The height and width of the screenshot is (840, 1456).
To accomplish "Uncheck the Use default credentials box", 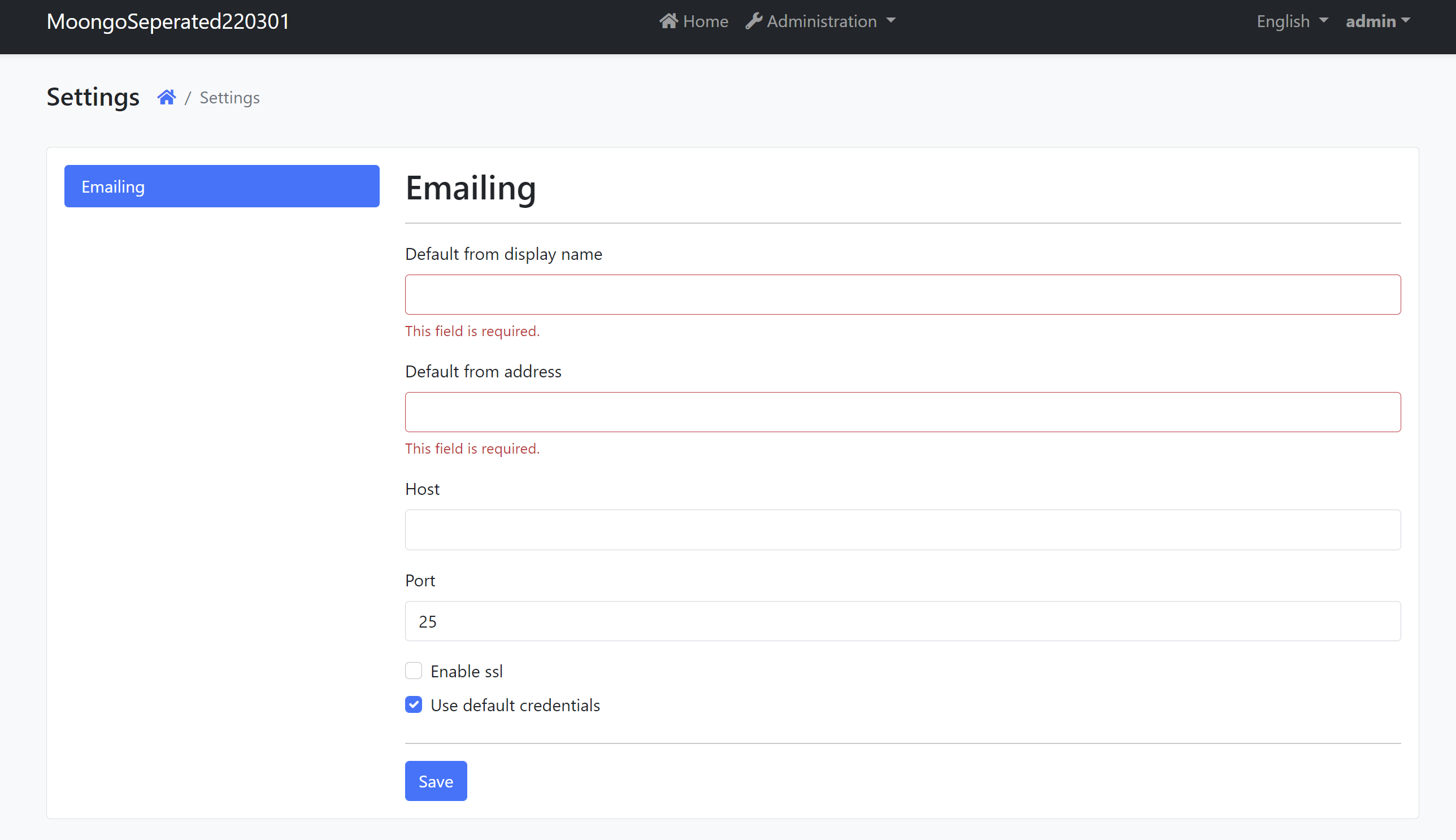I will coord(413,704).
